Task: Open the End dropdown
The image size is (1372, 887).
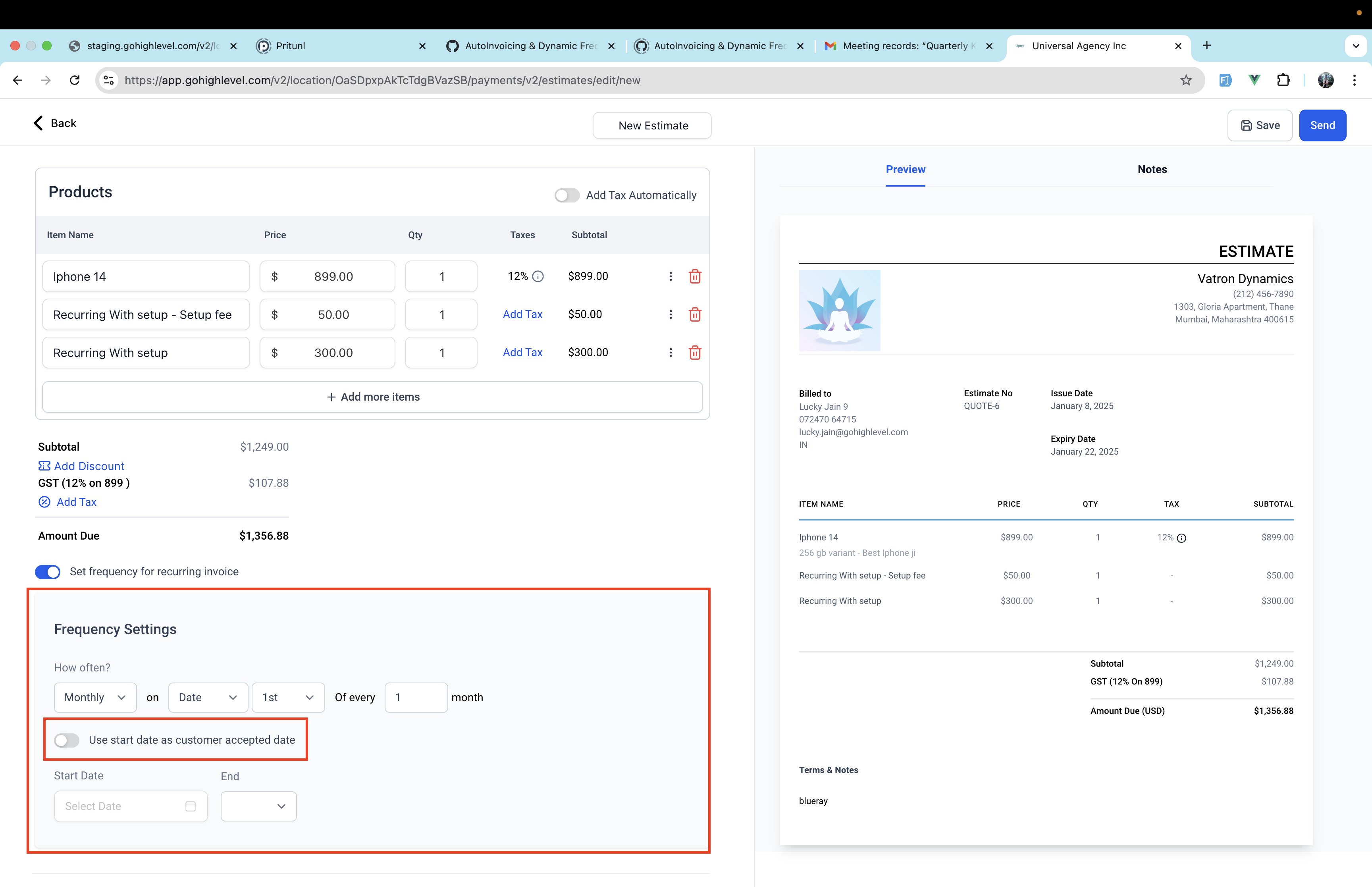Action: pos(258,806)
